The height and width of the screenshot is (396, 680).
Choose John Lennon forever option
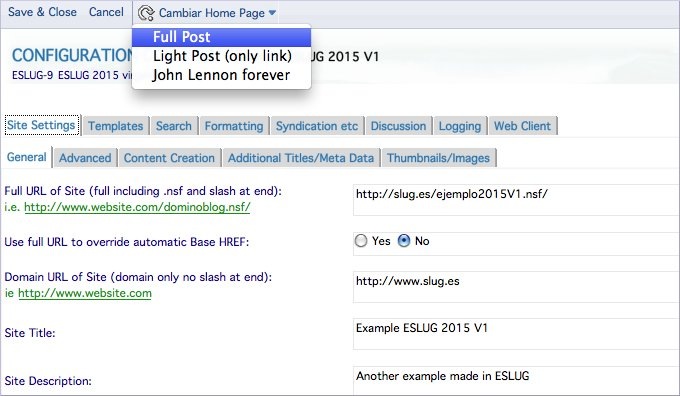pos(222,75)
